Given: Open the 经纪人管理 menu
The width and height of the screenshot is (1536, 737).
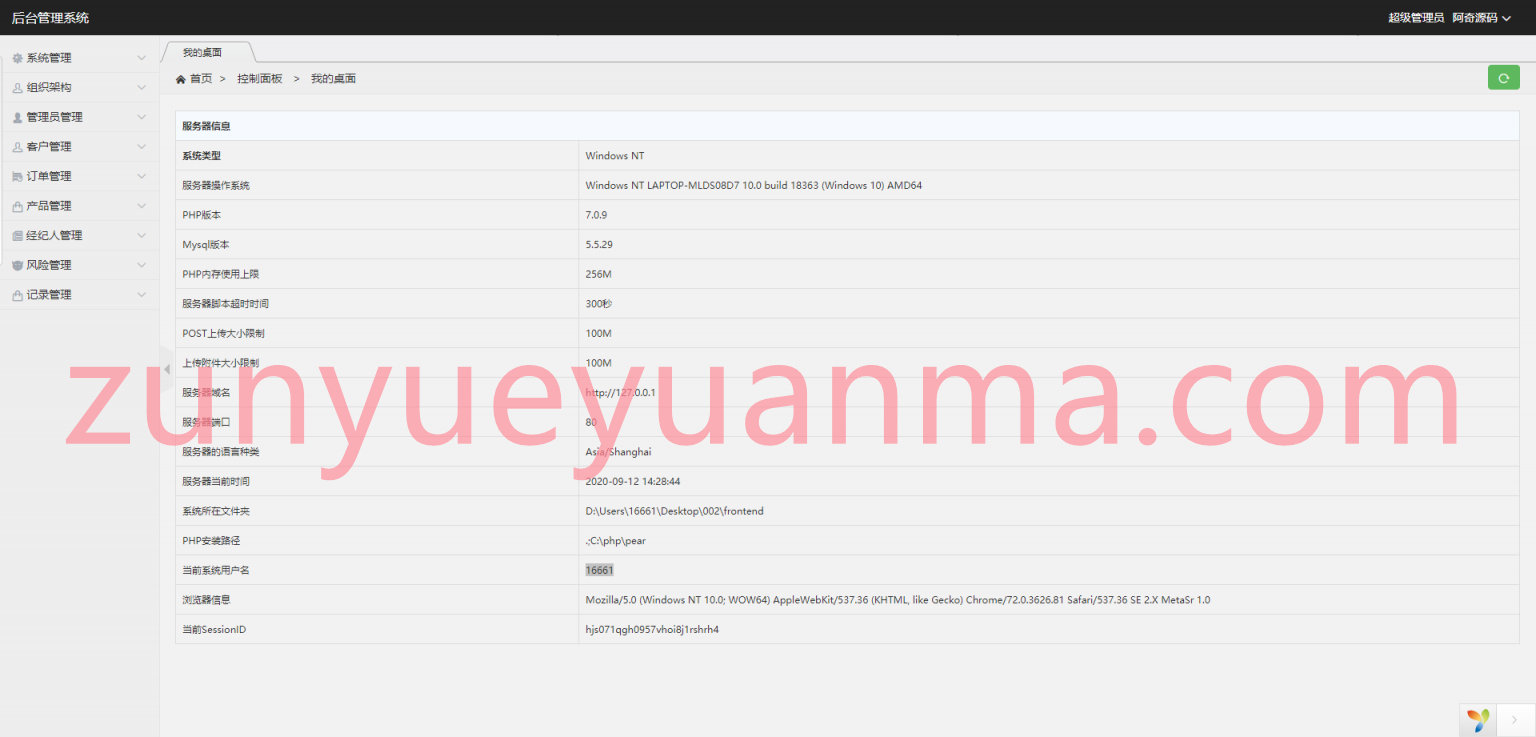Looking at the screenshot, I should click(79, 236).
